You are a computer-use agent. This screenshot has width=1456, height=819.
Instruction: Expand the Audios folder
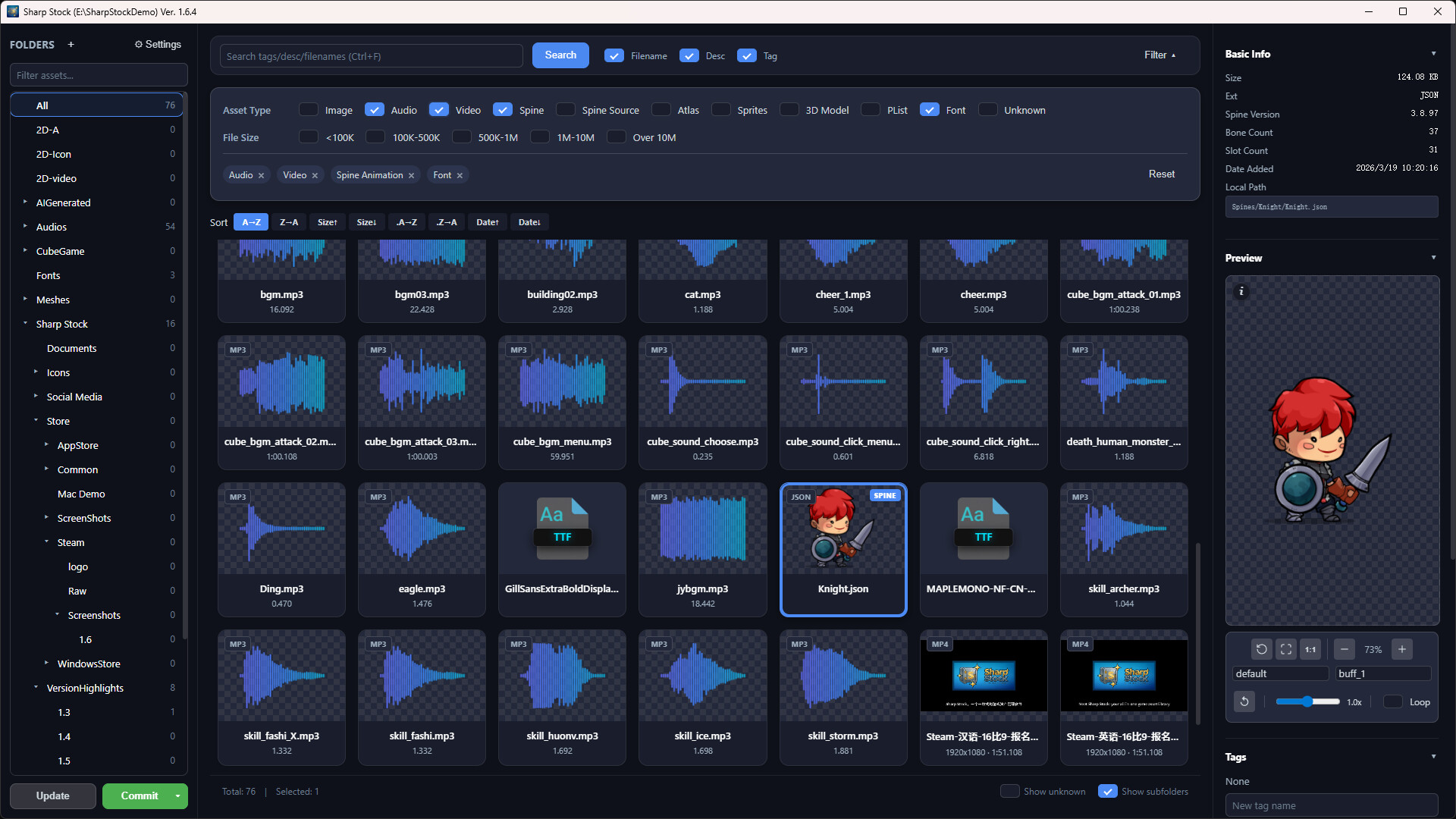(x=25, y=227)
